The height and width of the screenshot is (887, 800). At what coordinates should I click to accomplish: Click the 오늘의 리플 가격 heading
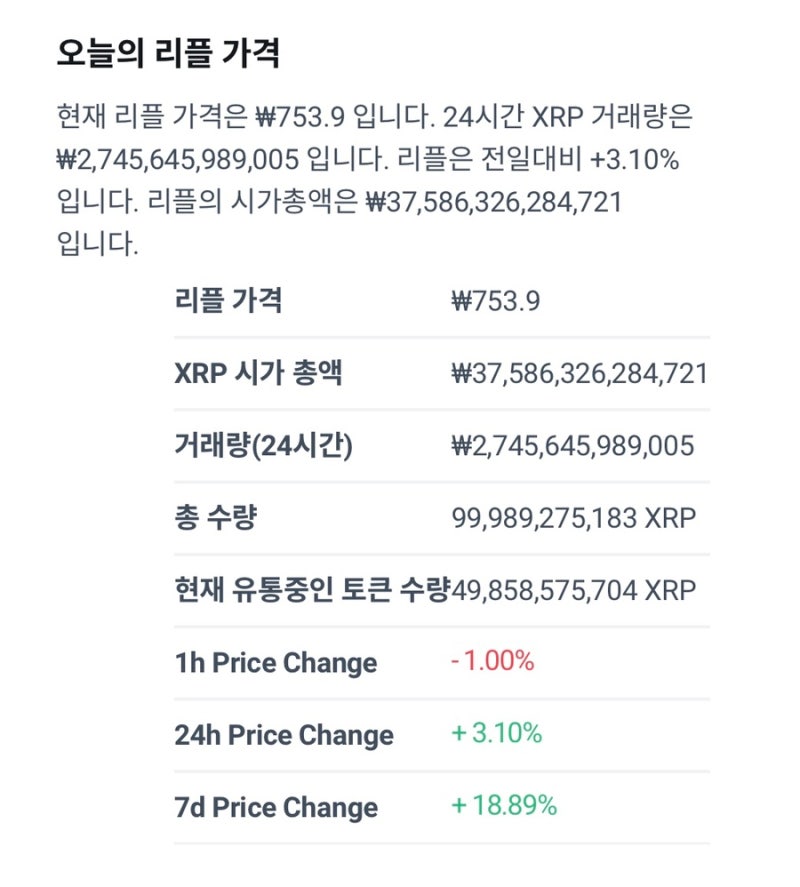point(168,54)
